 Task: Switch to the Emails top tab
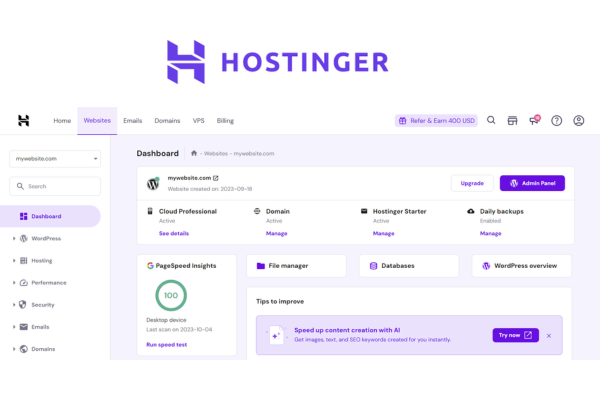(x=132, y=121)
